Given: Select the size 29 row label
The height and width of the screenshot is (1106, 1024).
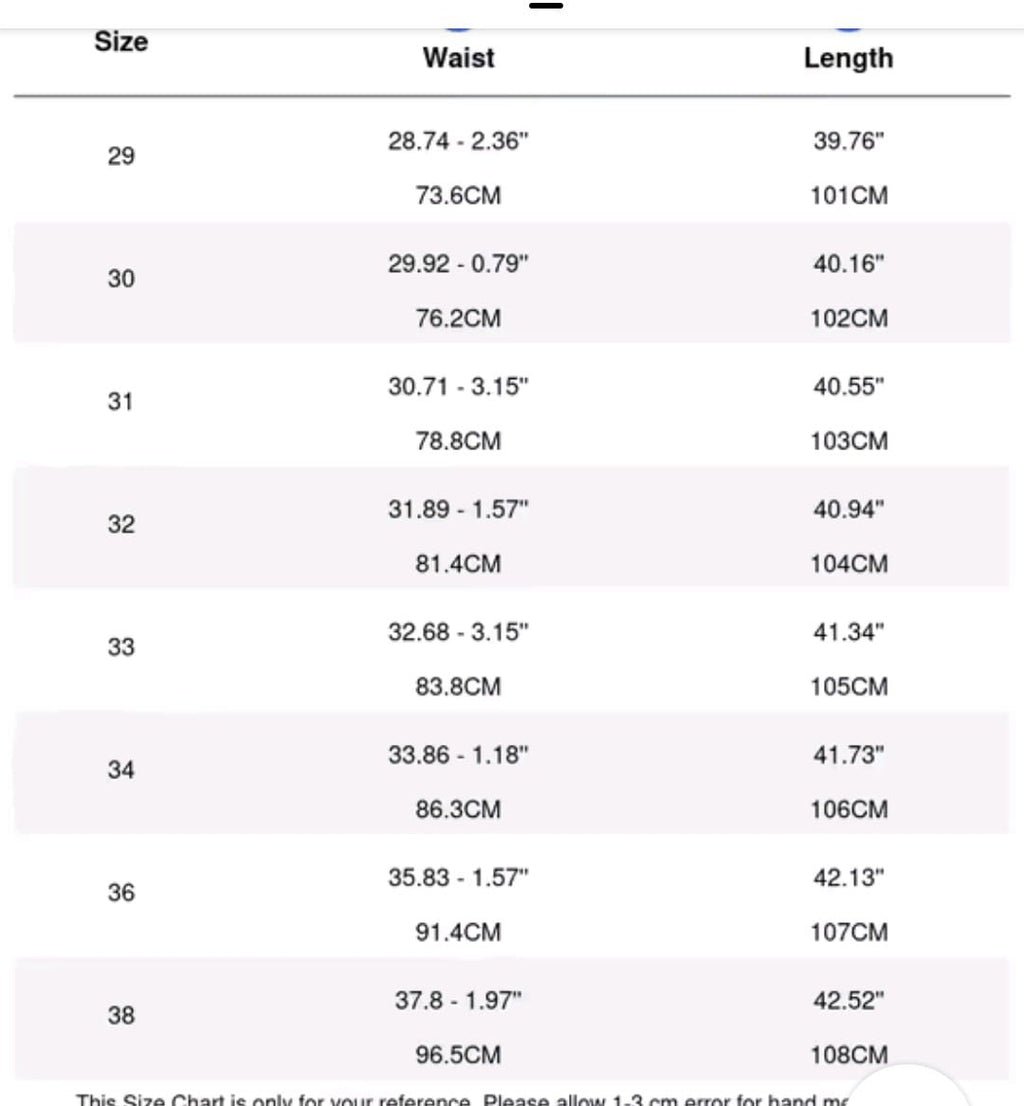Looking at the screenshot, I should (121, 156).
